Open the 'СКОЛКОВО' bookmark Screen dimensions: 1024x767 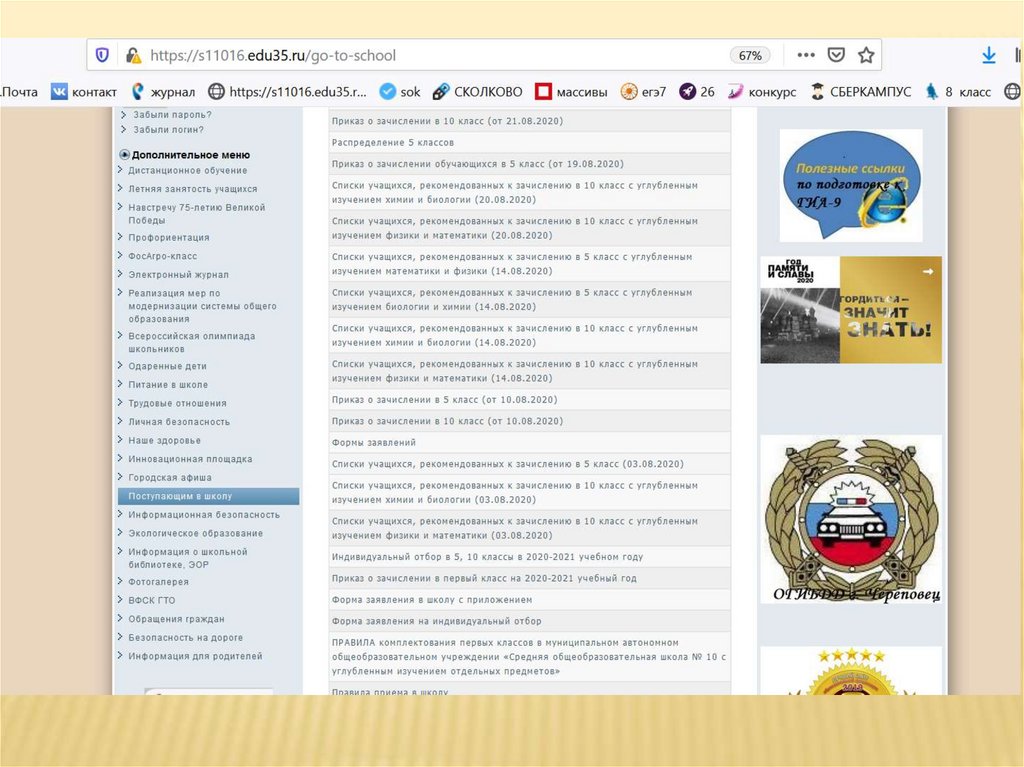pyautogui.click(x=477, y=92)
